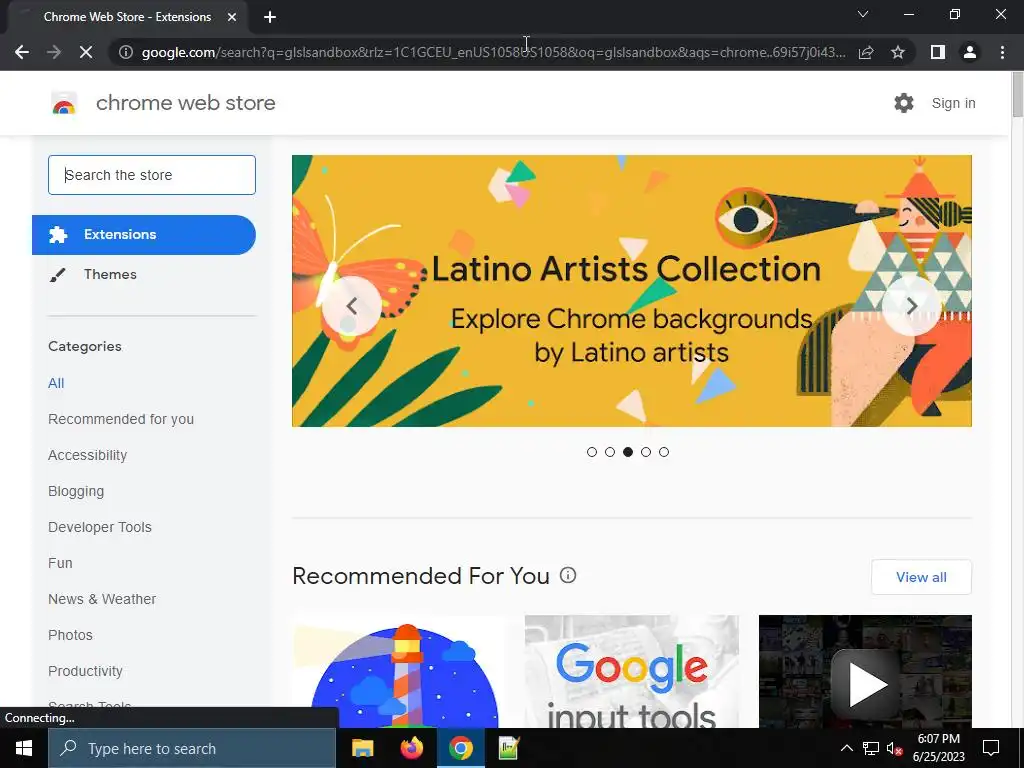Open the Google Input Tools card
1024x768 pixels.
tap(632, 671)
